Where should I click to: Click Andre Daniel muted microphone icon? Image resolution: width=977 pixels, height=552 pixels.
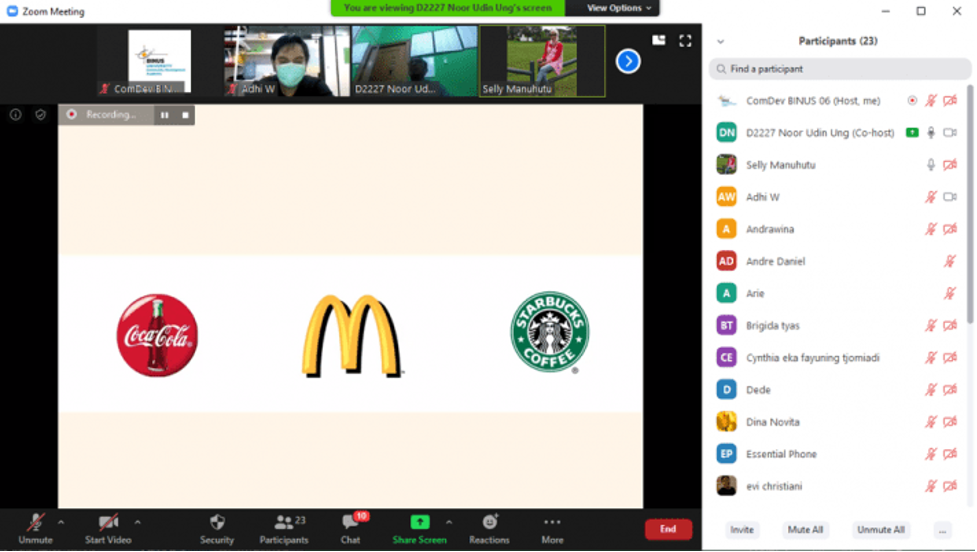point(950,261)
